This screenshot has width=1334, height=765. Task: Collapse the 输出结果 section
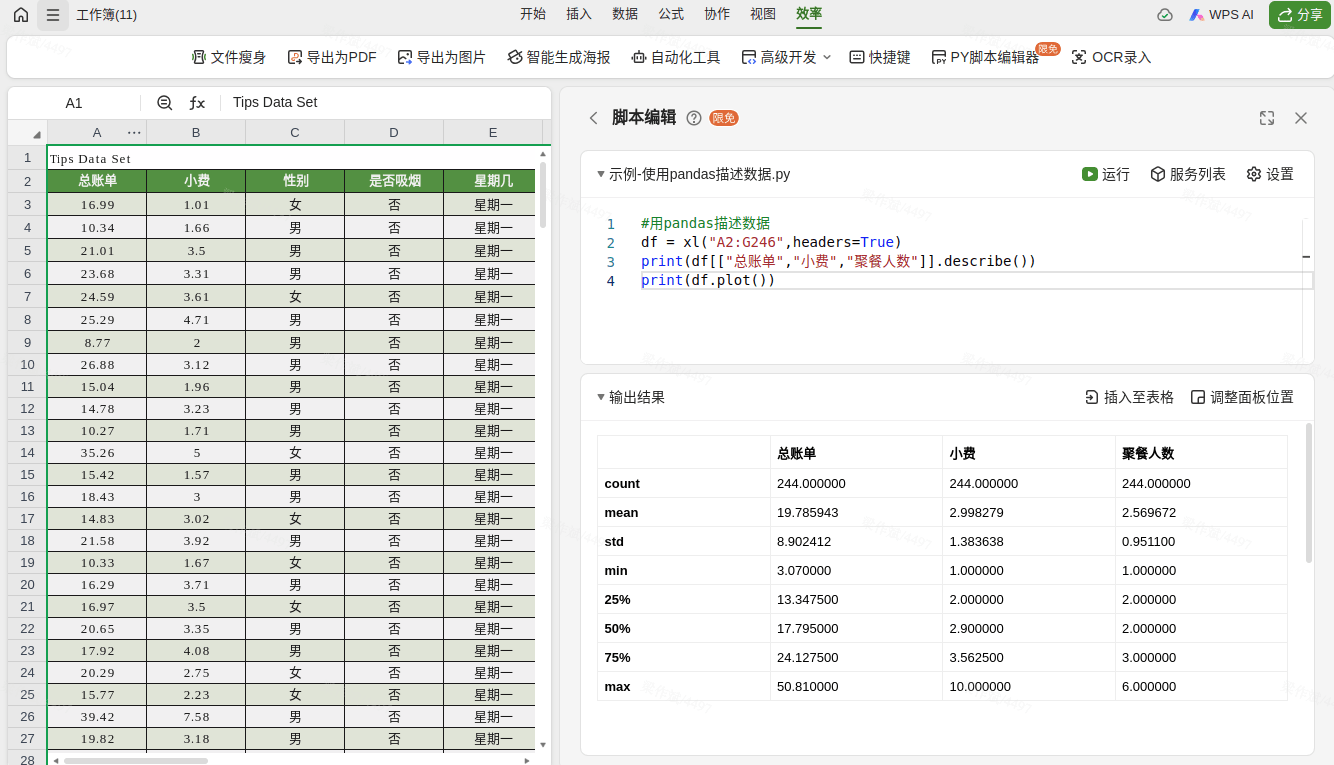pos(601,397)
